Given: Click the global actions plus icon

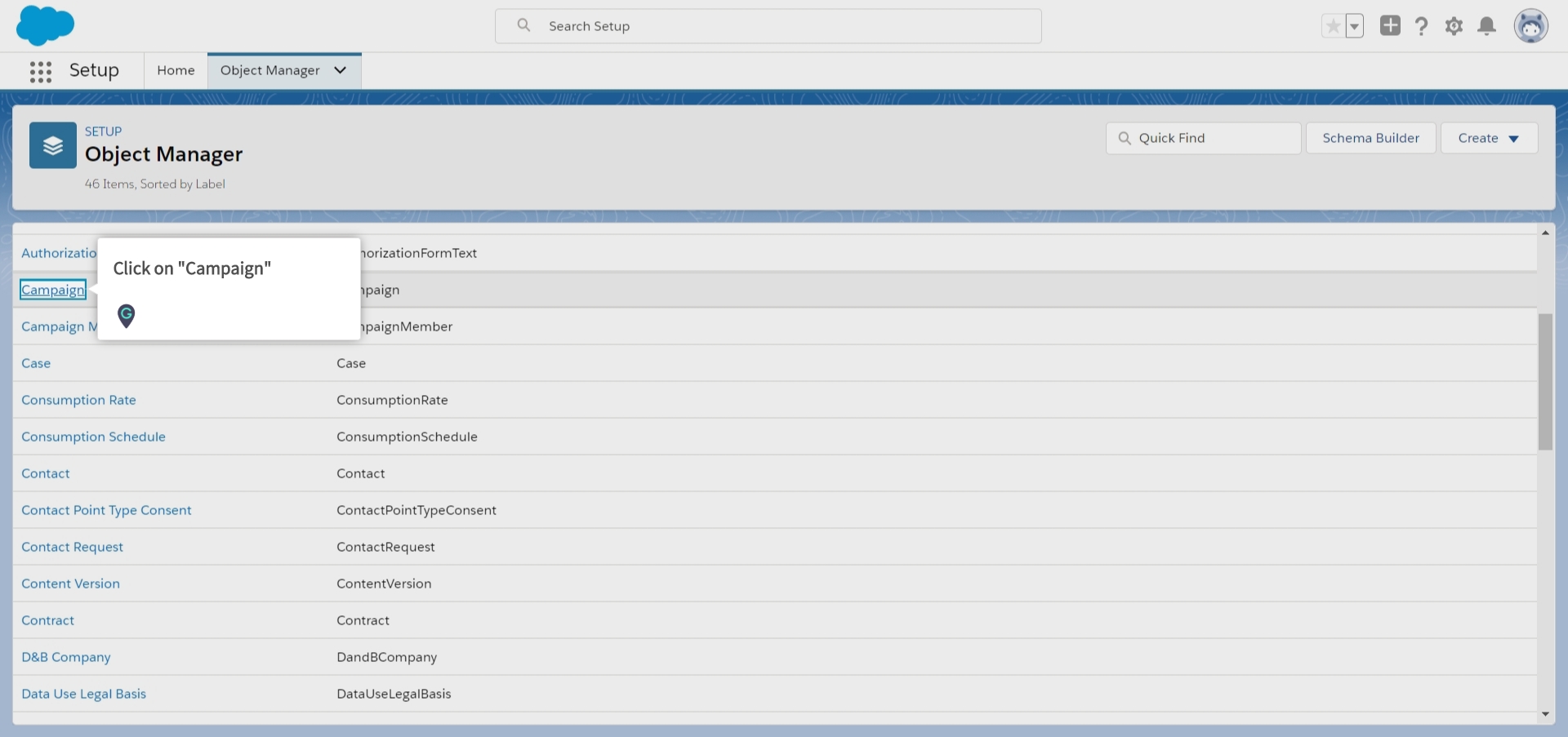Looking at the screenshot, I should point(1390,25).
